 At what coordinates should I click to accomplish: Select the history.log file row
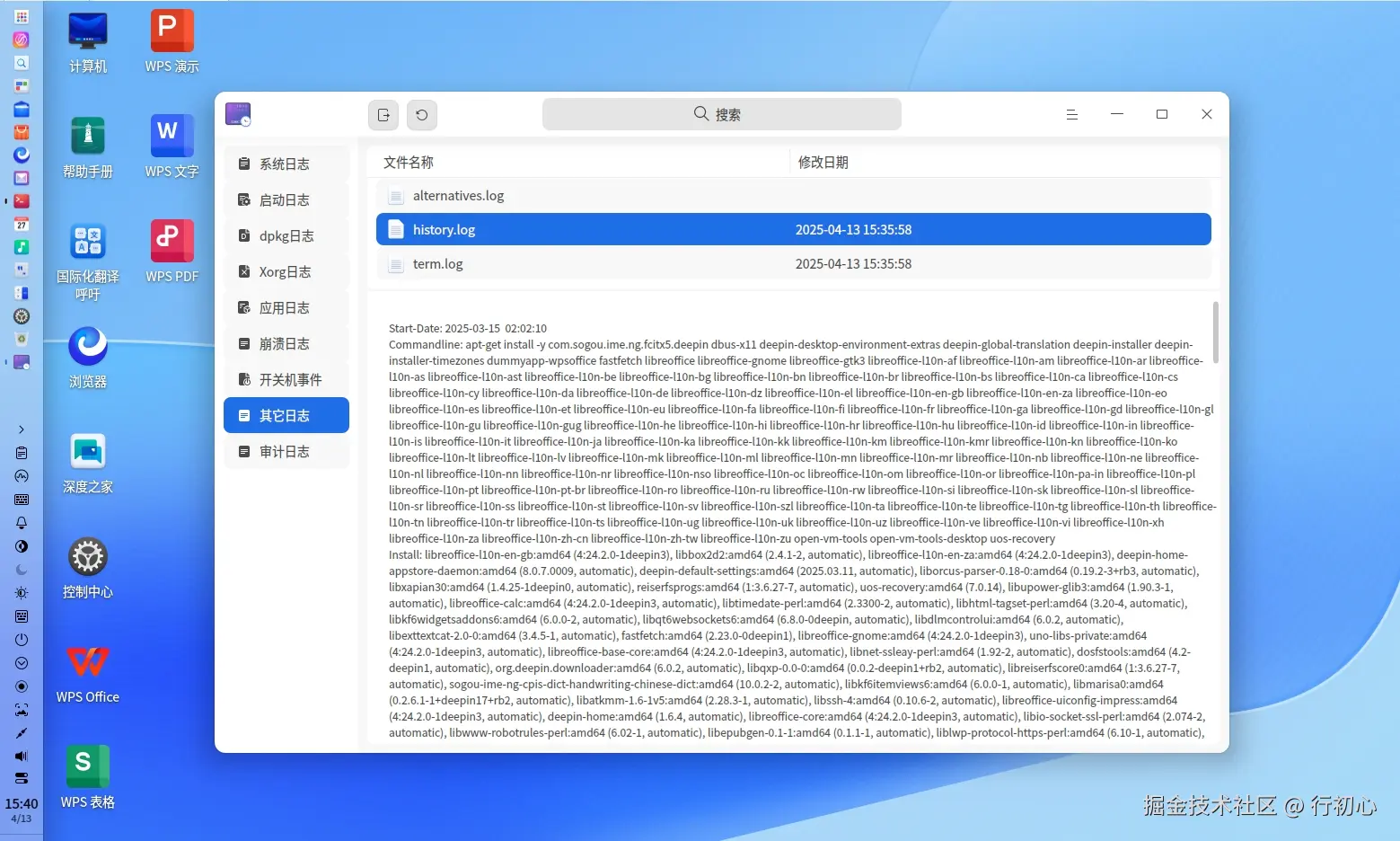793,229
